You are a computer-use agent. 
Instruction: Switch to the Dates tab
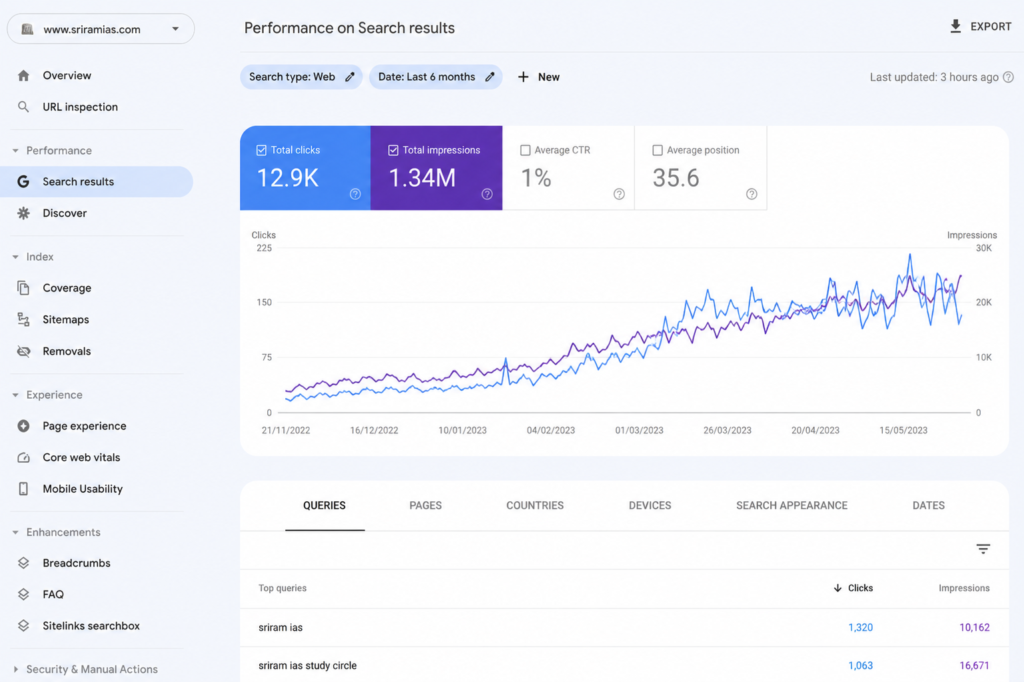(929, 506)
